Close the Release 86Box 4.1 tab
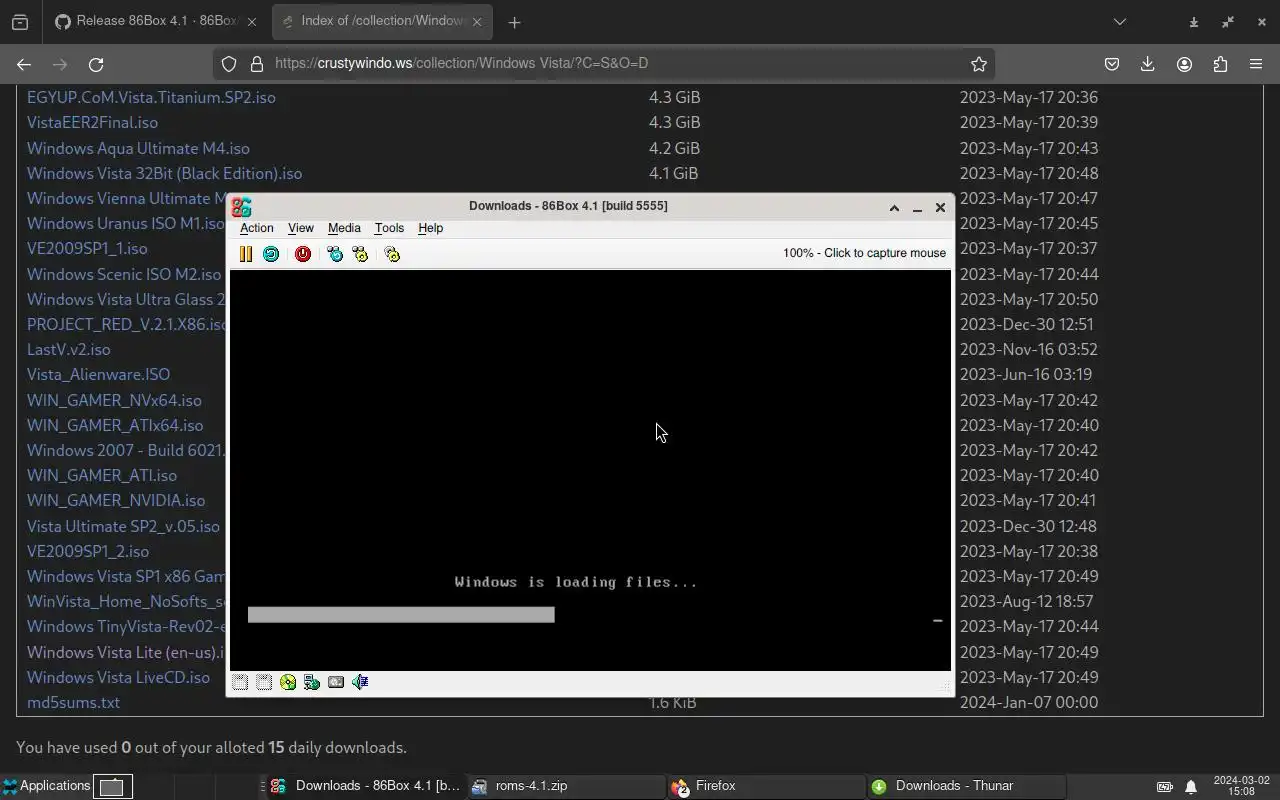1280x800 pixels. 252,21
